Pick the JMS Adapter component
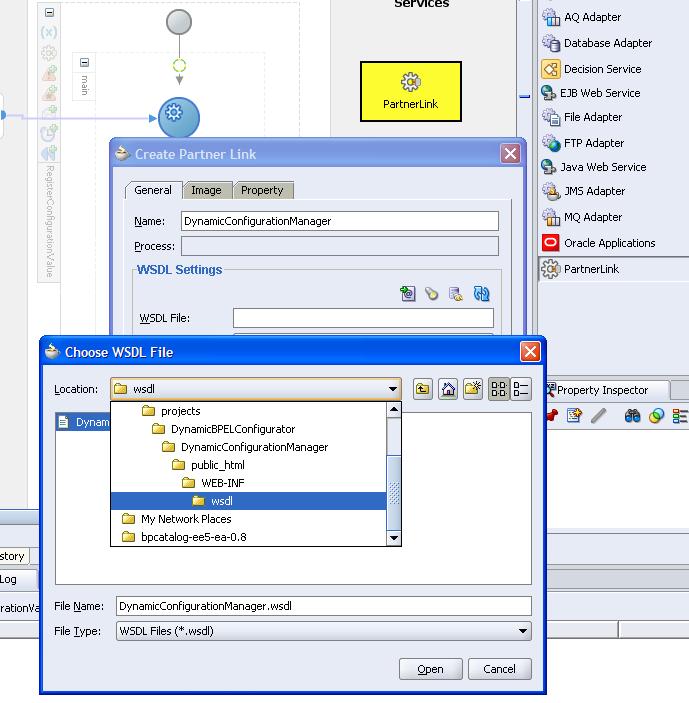 coord(594,191)
